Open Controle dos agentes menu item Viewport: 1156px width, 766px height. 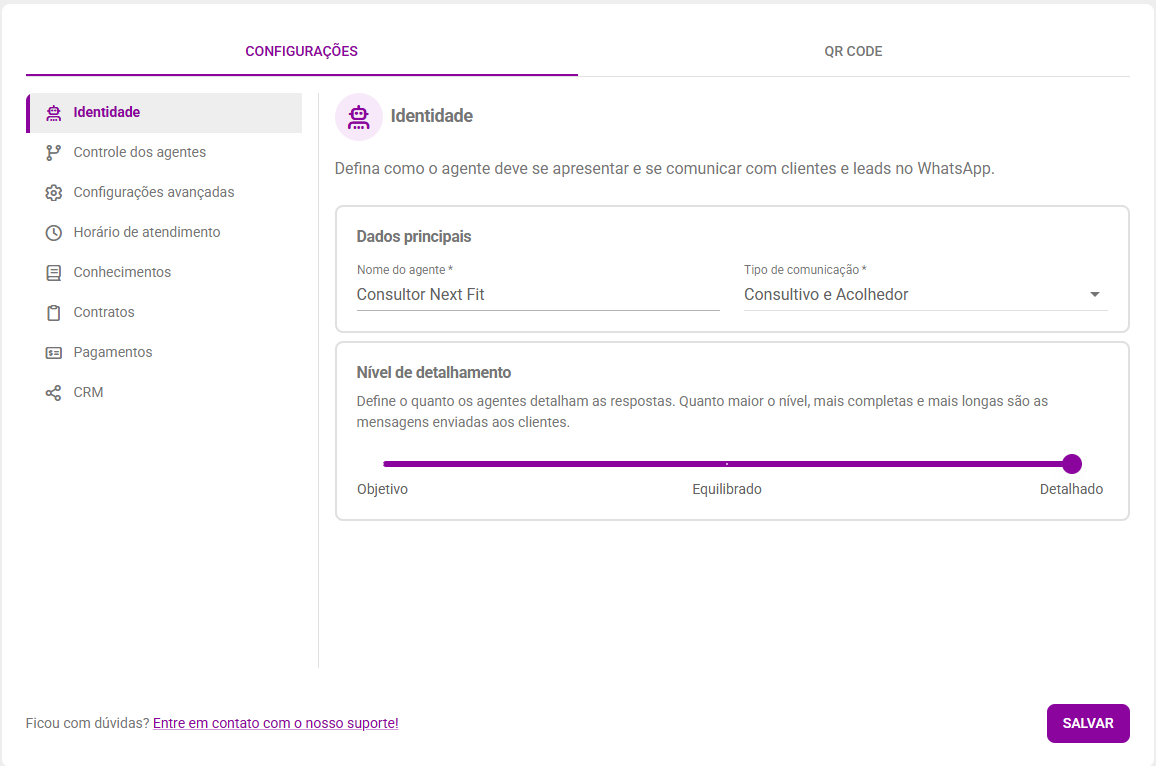click(139, 152)
